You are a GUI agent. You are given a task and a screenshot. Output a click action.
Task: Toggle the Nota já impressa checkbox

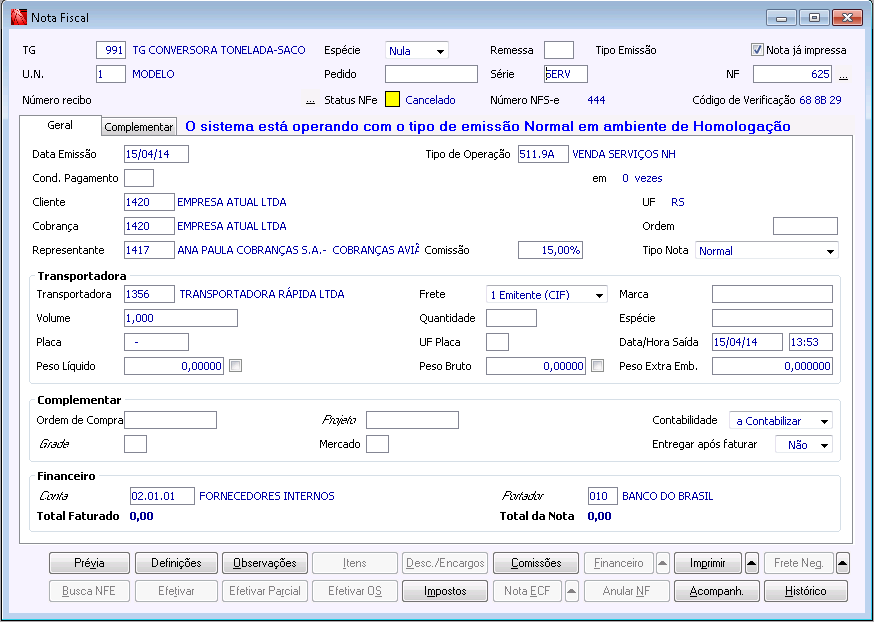click(757, 50)
